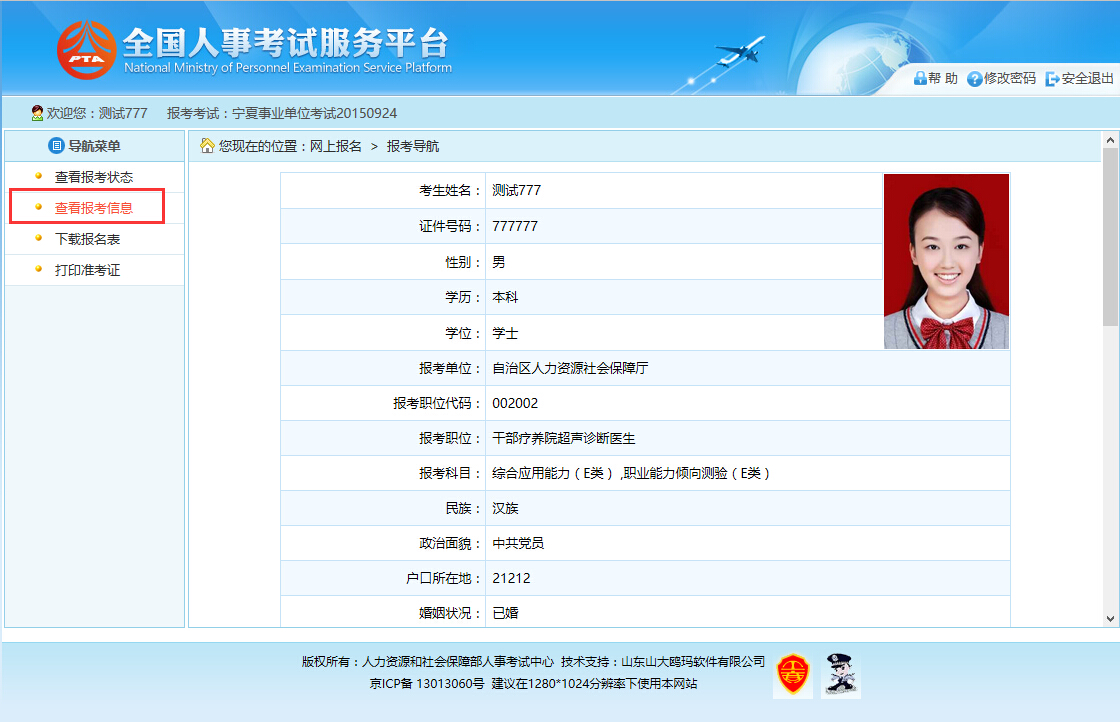Screen dimensions: 1120x722
Task: Click the 户口所在地 value 21212
Action: coord(511,578)
